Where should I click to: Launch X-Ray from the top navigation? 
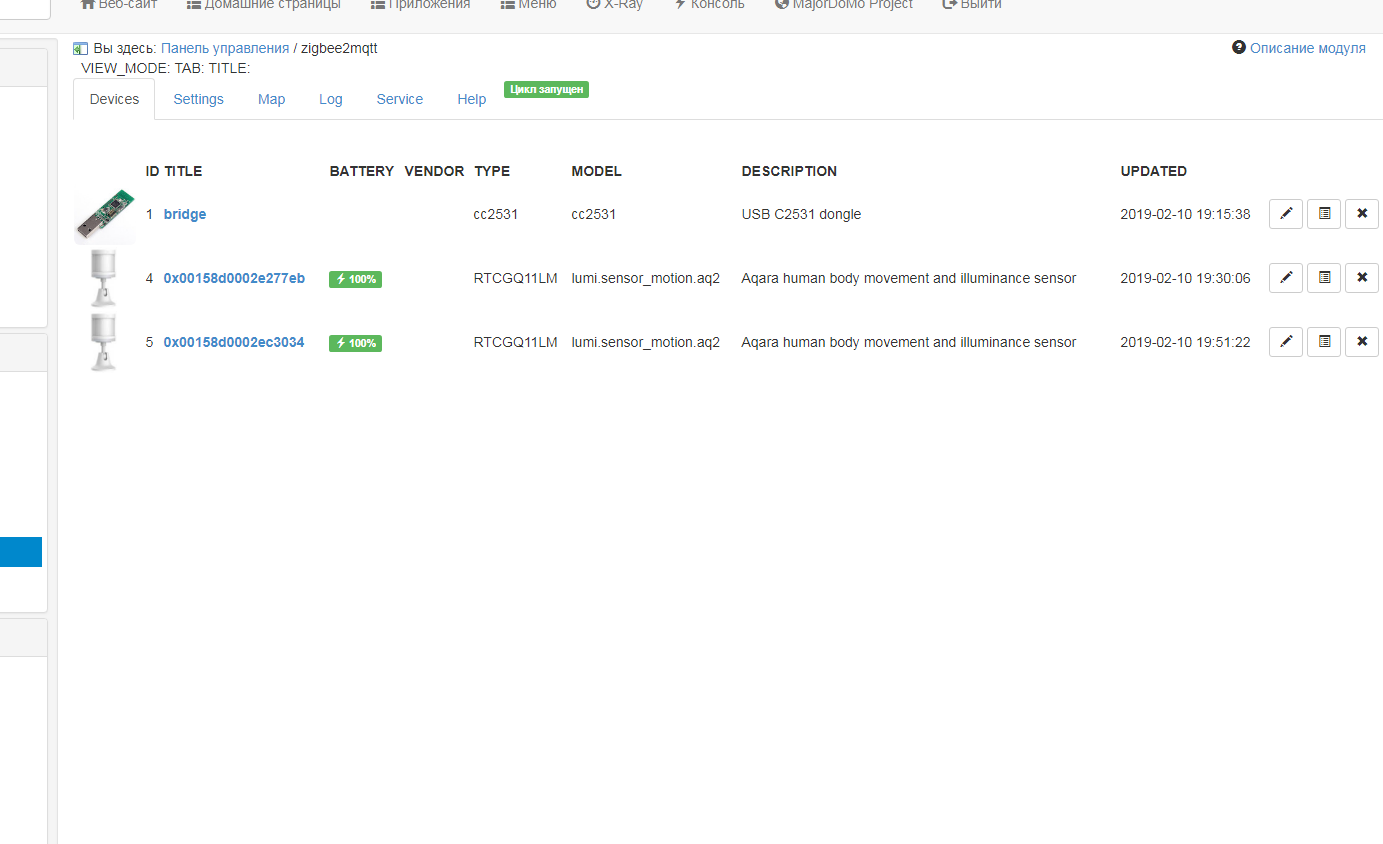[x=614, y=5]
